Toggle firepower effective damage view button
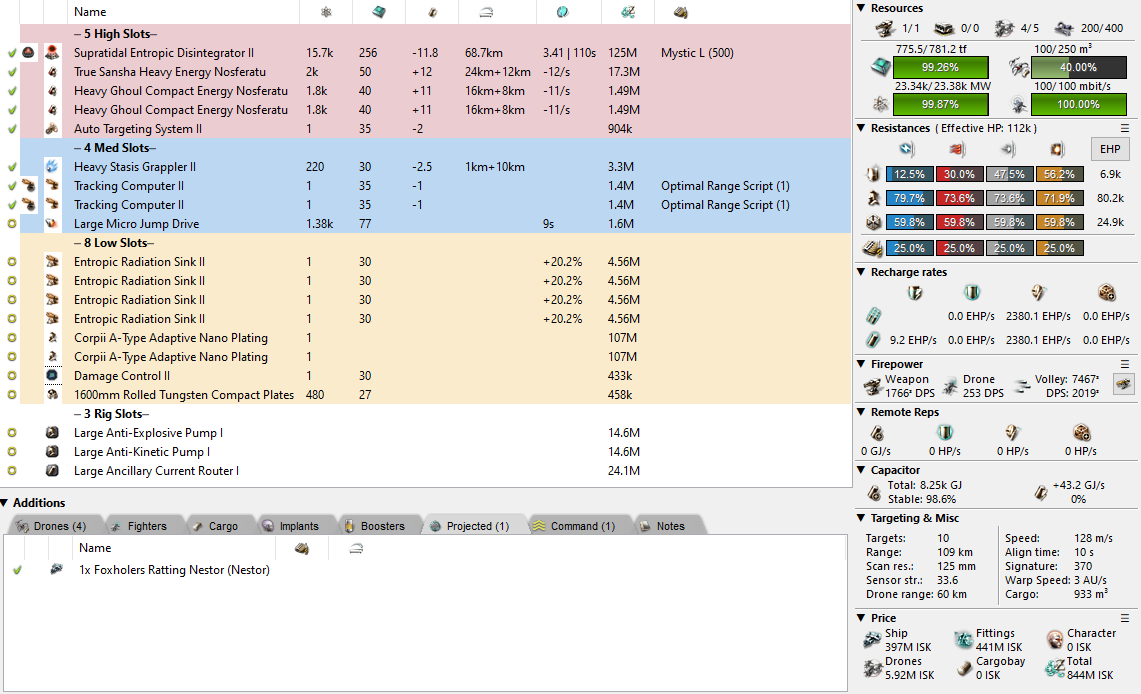This screenshot has width=1141, height=694. coord(1124,384)
